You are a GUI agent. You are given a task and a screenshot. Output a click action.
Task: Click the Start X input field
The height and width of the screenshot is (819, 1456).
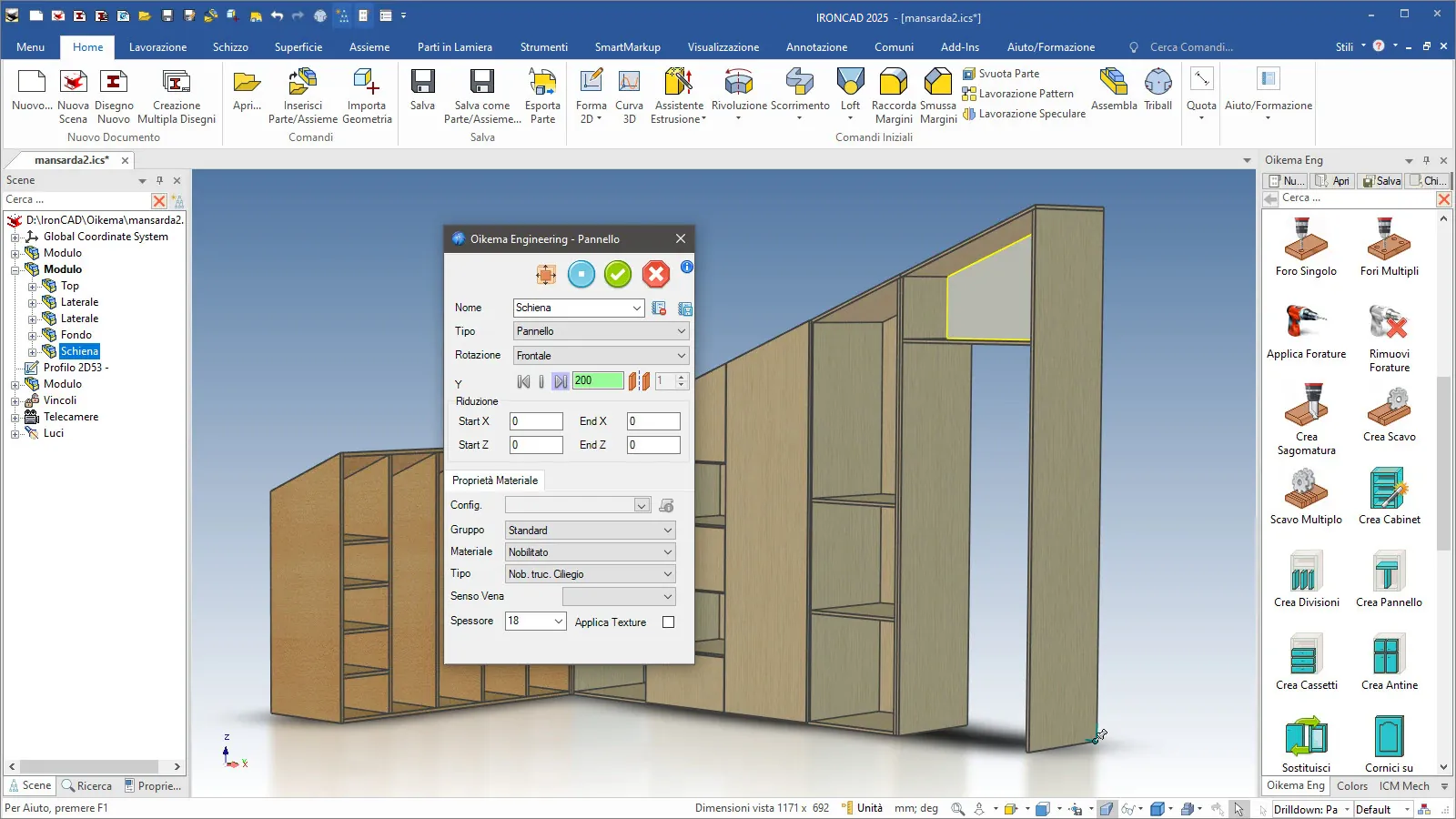[x=536, y=421]
